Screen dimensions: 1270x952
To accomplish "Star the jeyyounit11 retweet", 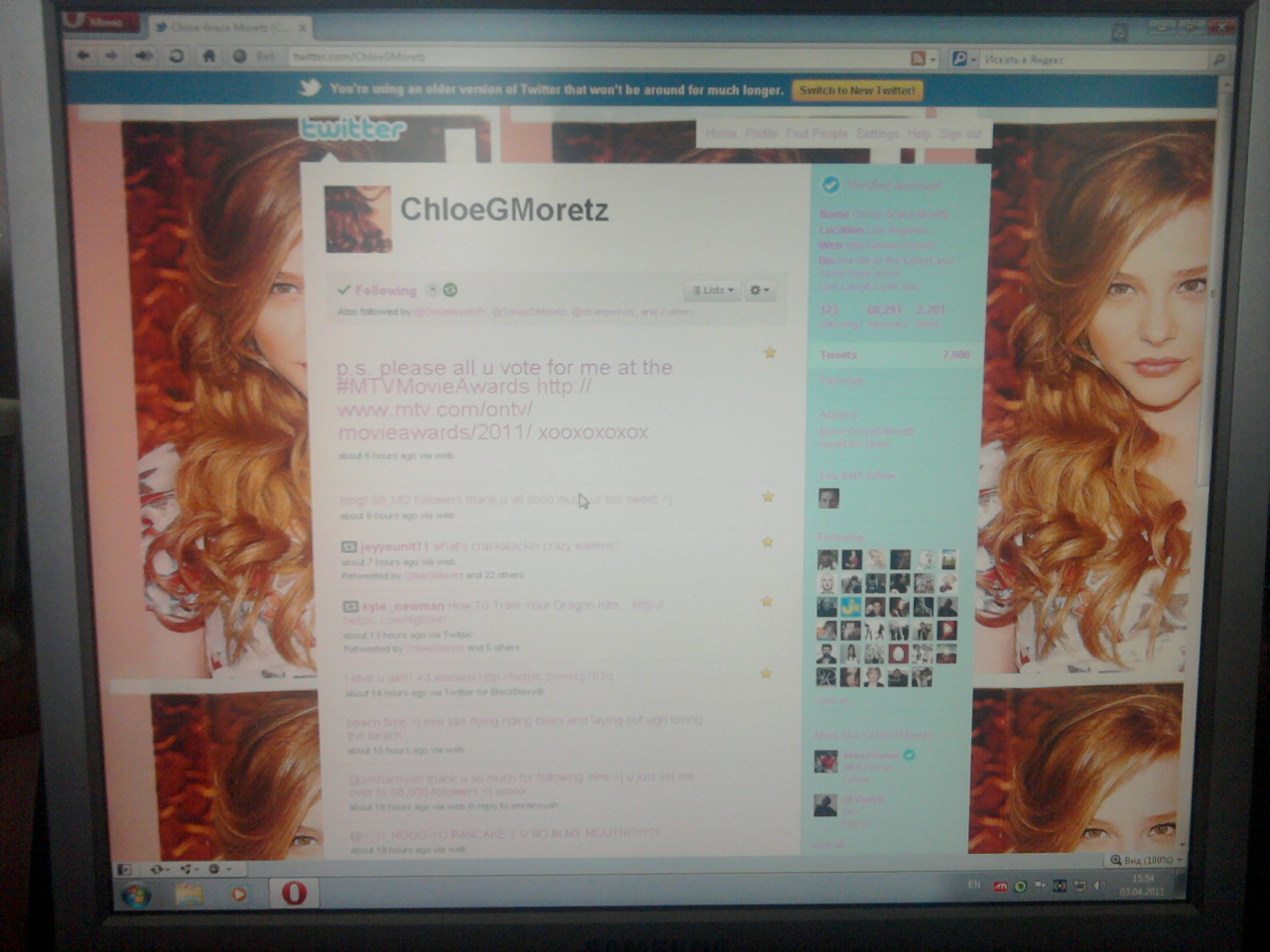I will 766,542.
